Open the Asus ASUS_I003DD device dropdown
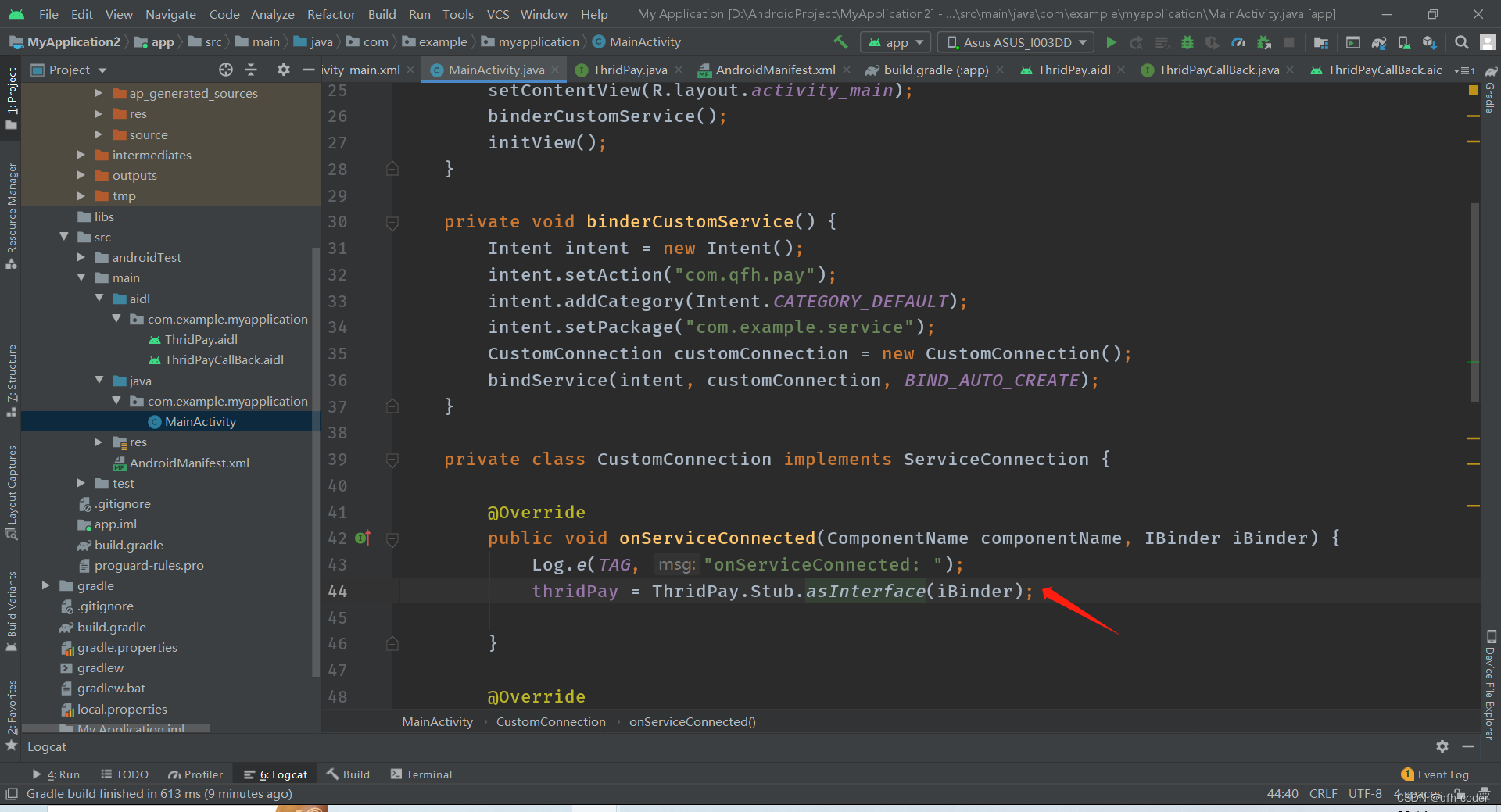Image resolution: width=1501 pixels, height=812 pixels. [x=1016, y=42]
